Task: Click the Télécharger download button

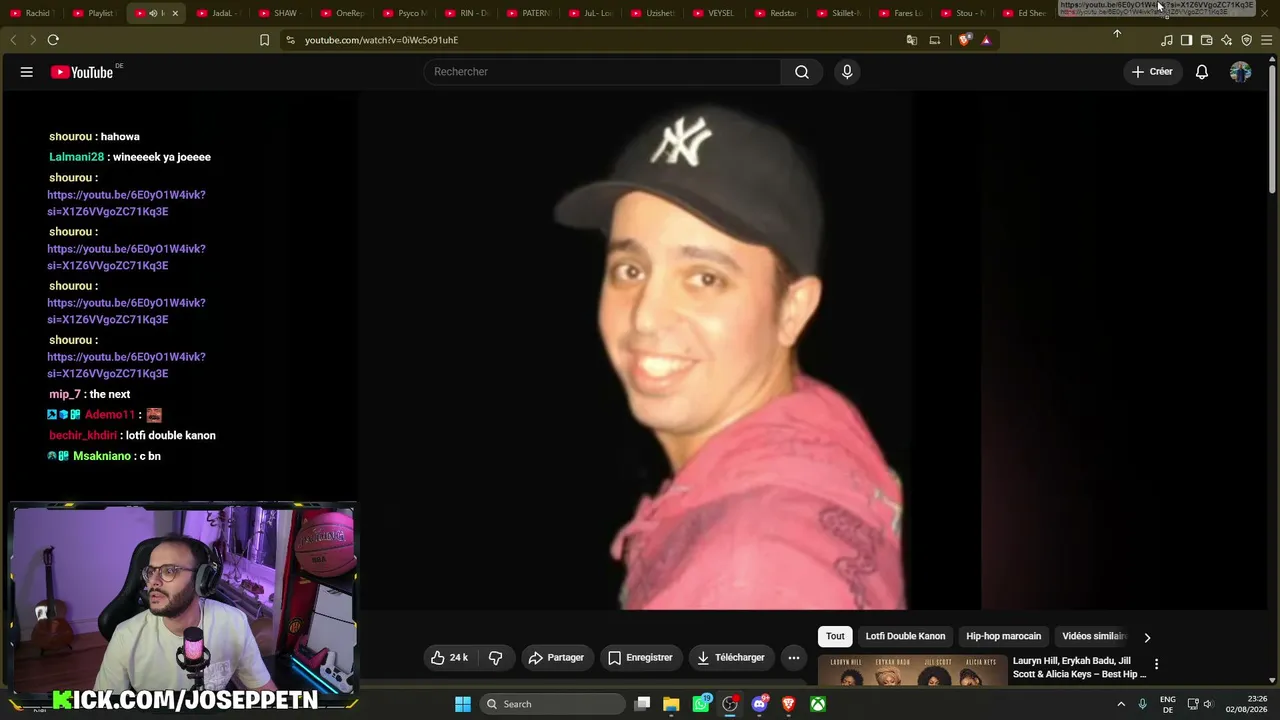Action: pos(731,658)
